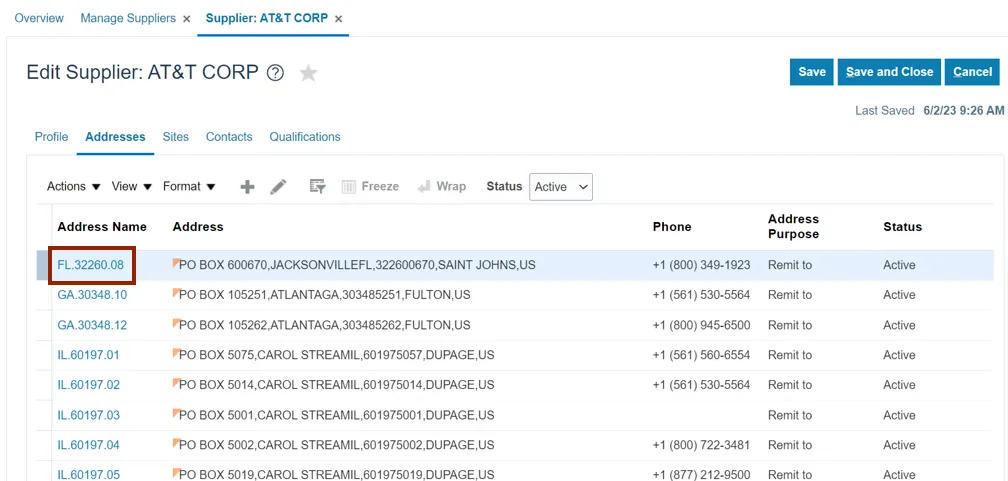This screenshot has width=1008, height=481.
Task: Select the Qualifications tab
Action: [305, 137]
